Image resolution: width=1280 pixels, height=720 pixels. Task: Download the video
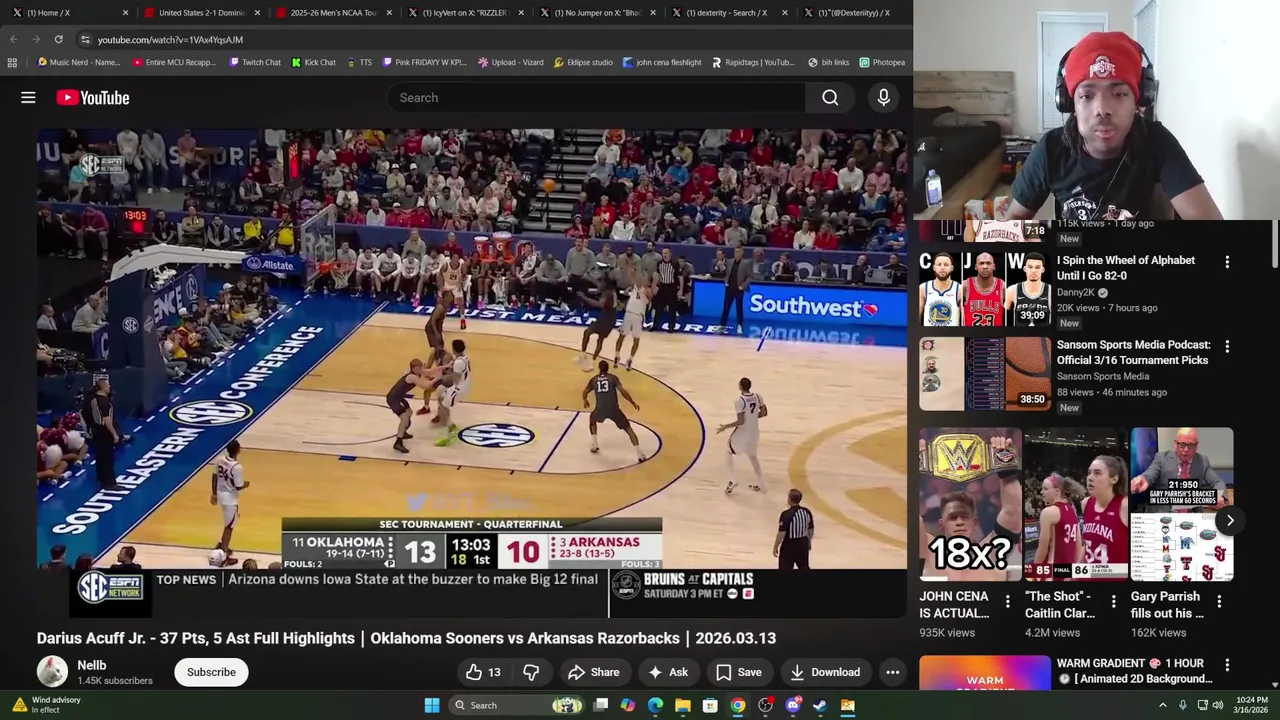pyautogui.click(x=825, y=672)
